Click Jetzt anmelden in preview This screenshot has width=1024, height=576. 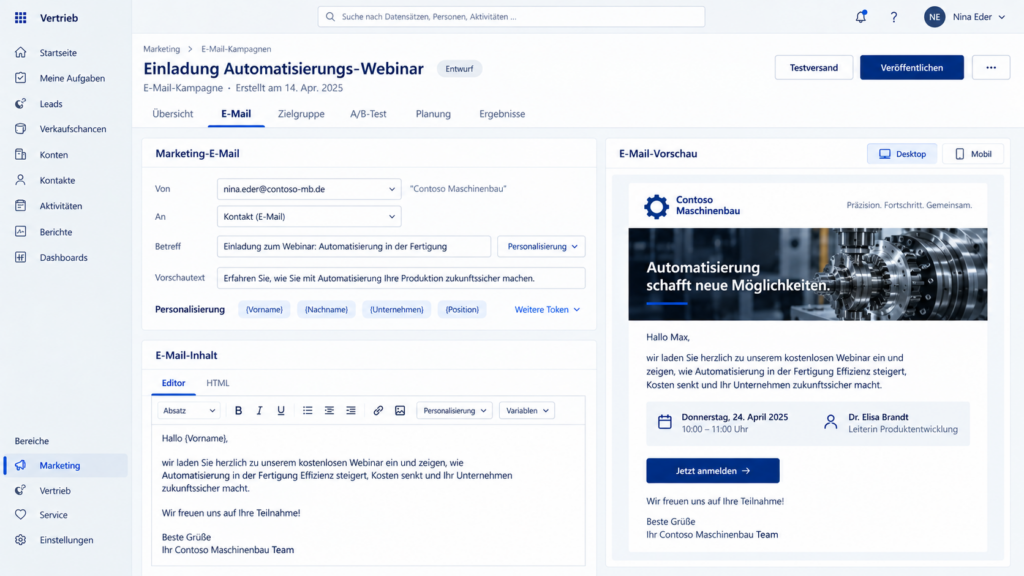pyautogui.click(x=712, y=471)
